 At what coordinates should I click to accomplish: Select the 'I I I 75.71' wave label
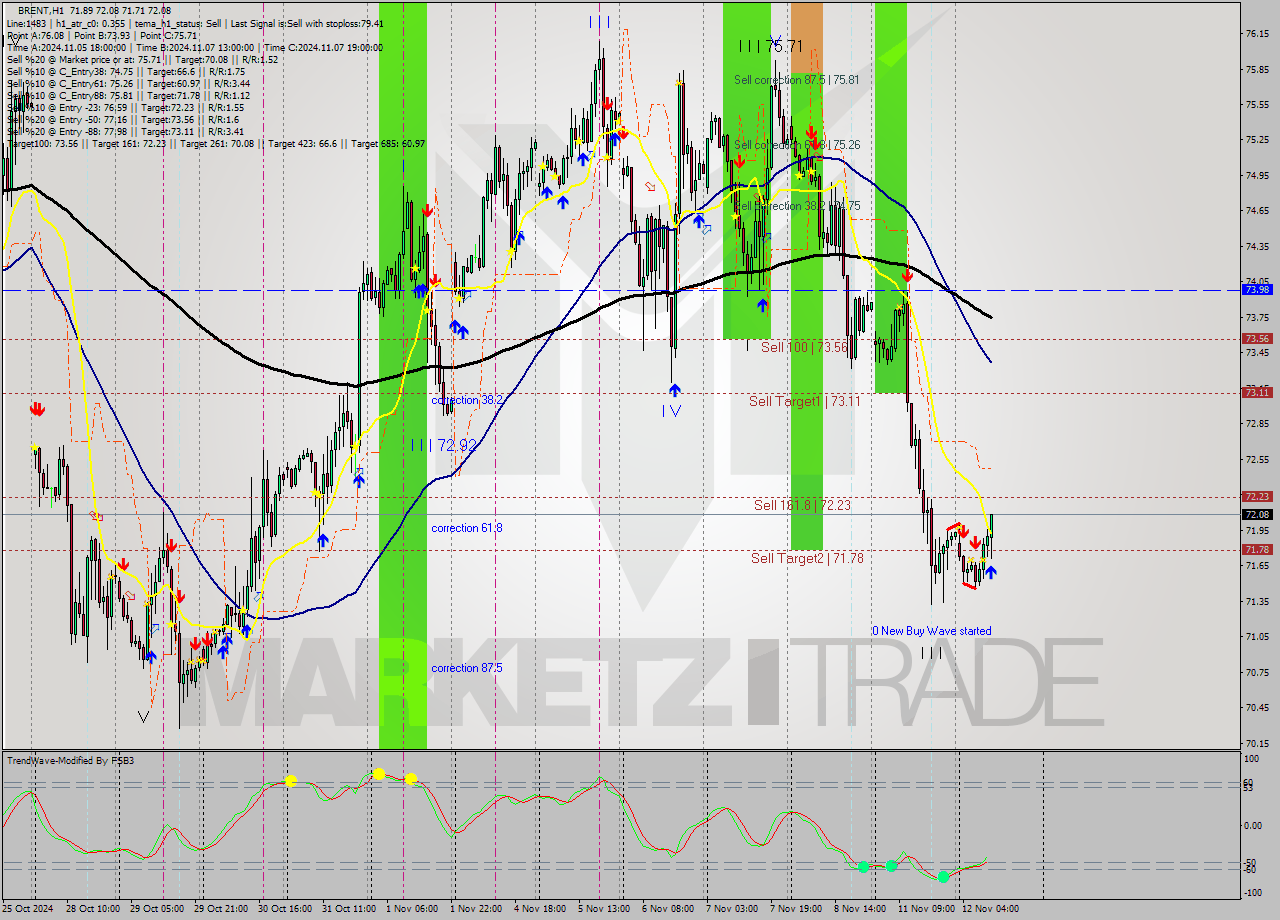tap(771, 46)
